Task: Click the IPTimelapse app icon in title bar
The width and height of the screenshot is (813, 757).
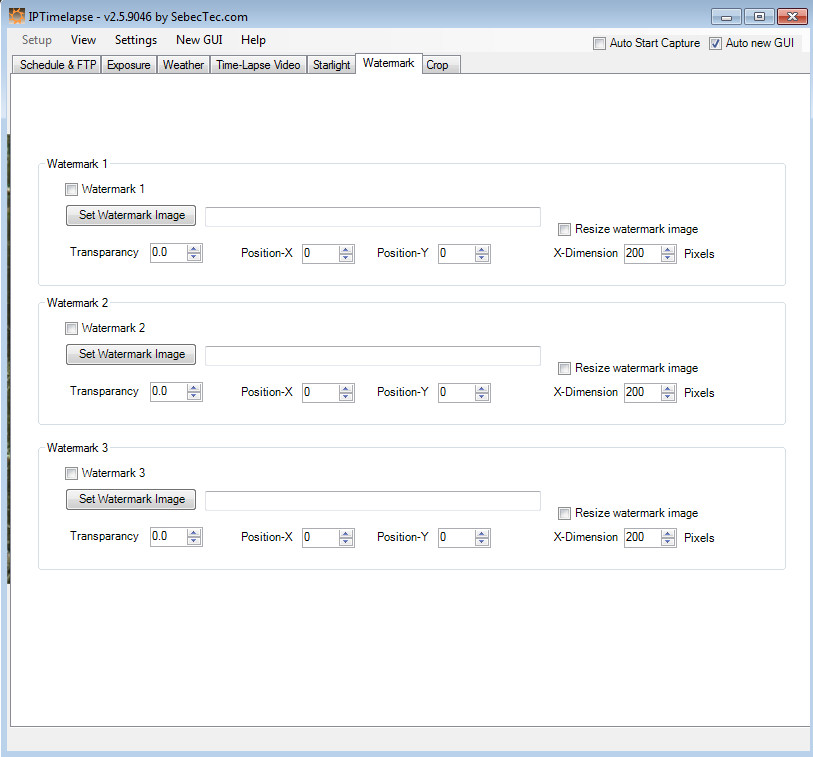Action: coord(17,16)
